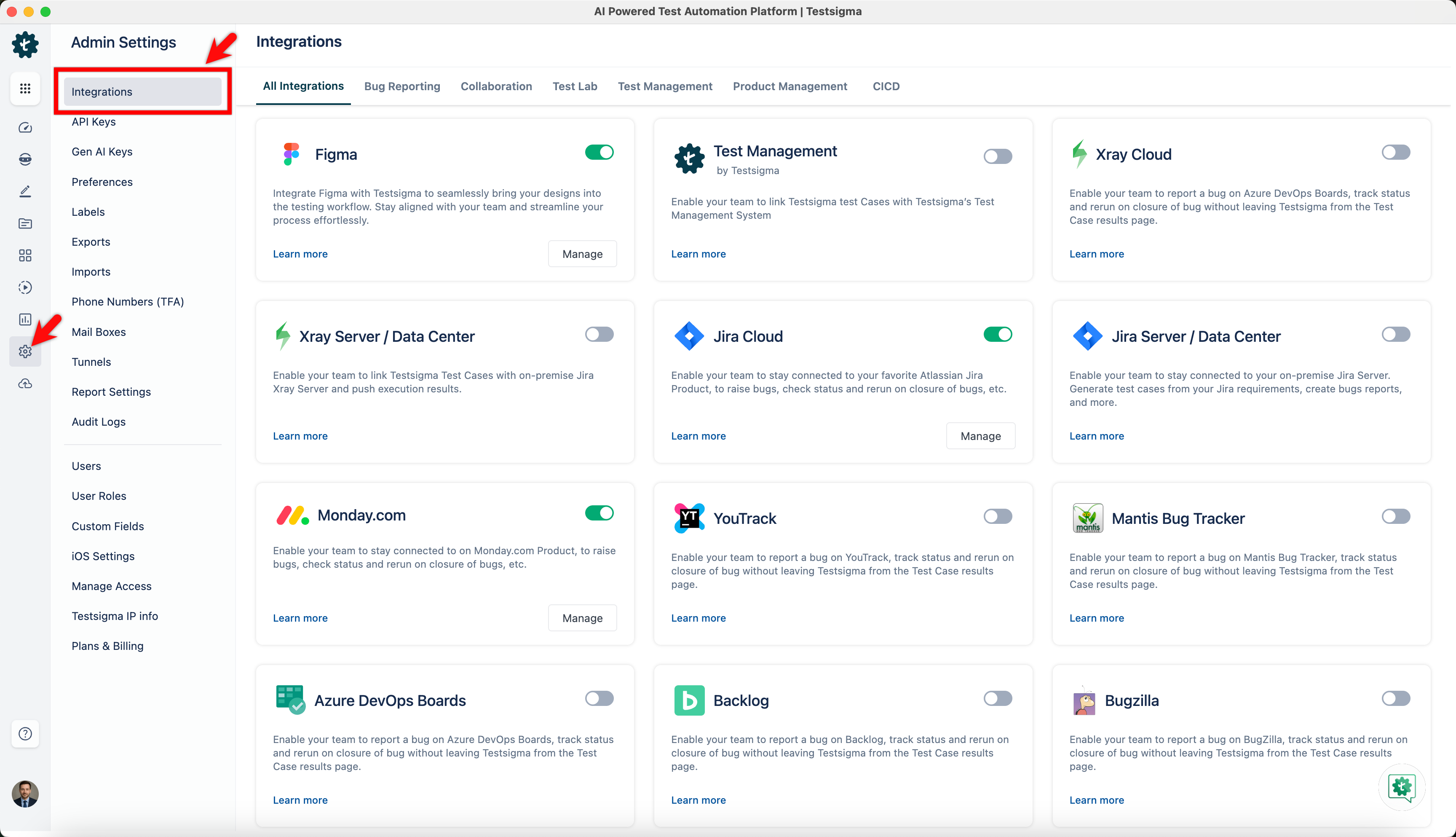Open the projects folder icon in sidebar

click(25, 223)
